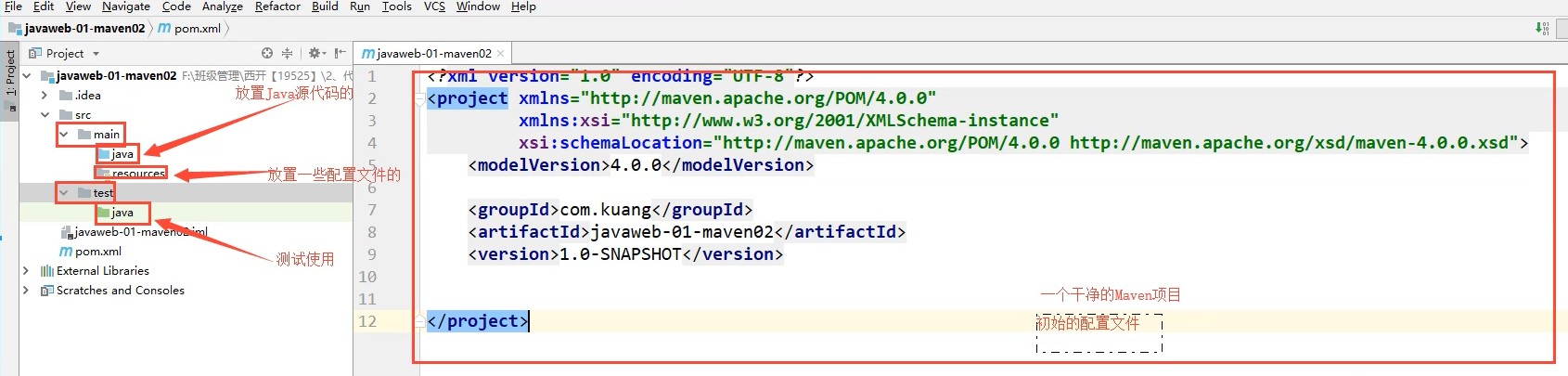Screen dimensions: 1568x376
Task: Open the Project view dropdown
Action: point(96,54)
